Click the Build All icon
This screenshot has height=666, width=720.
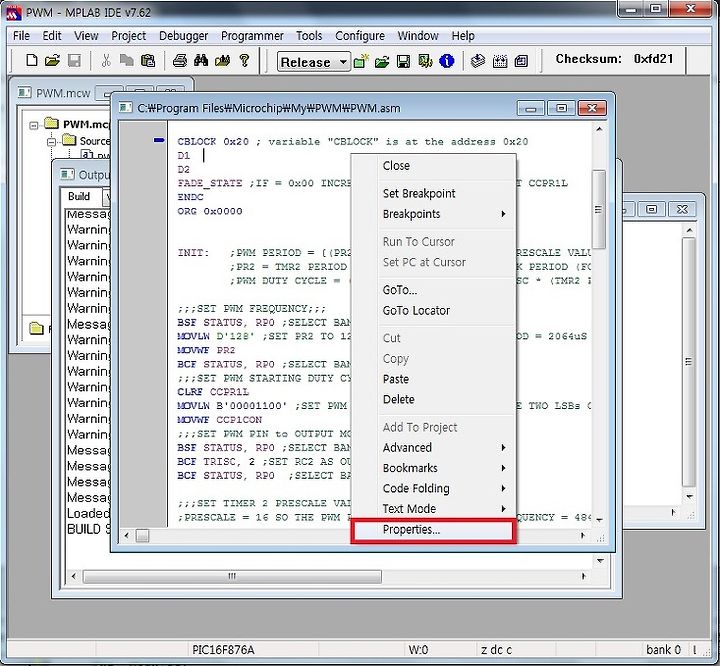point(500,61)
